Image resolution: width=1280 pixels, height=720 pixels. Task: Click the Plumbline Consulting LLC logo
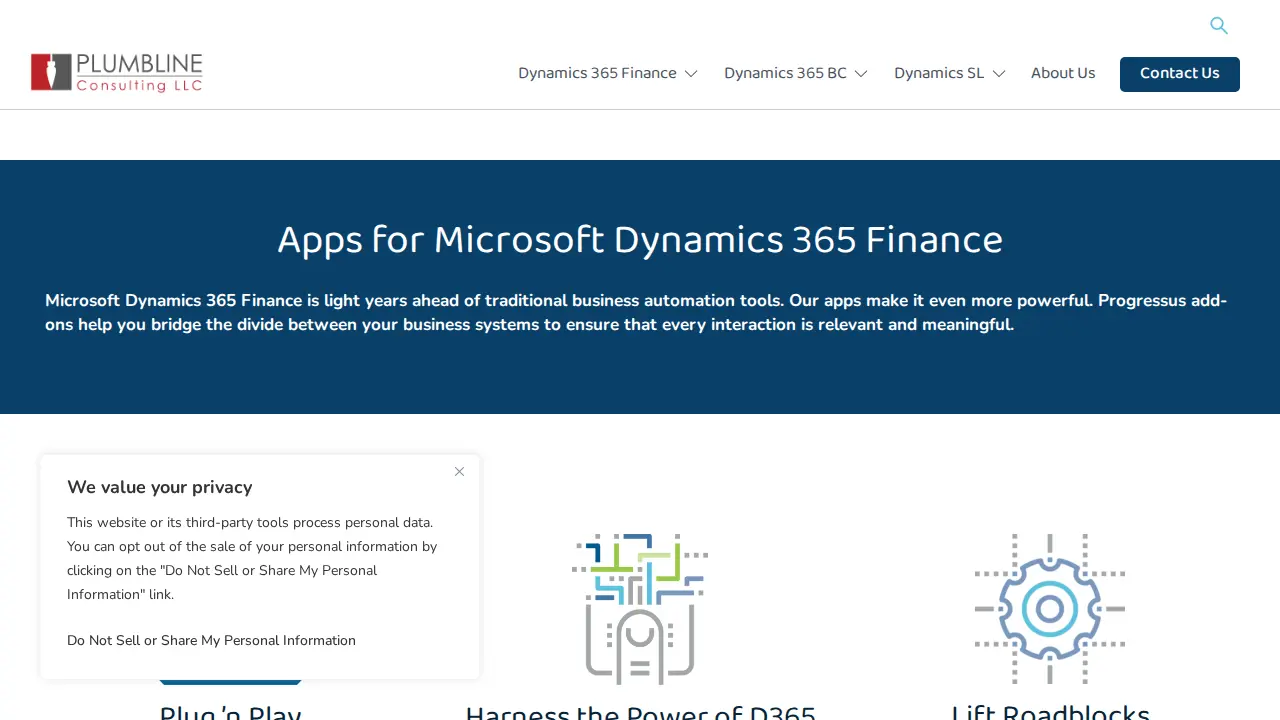(x=117, y=73)
